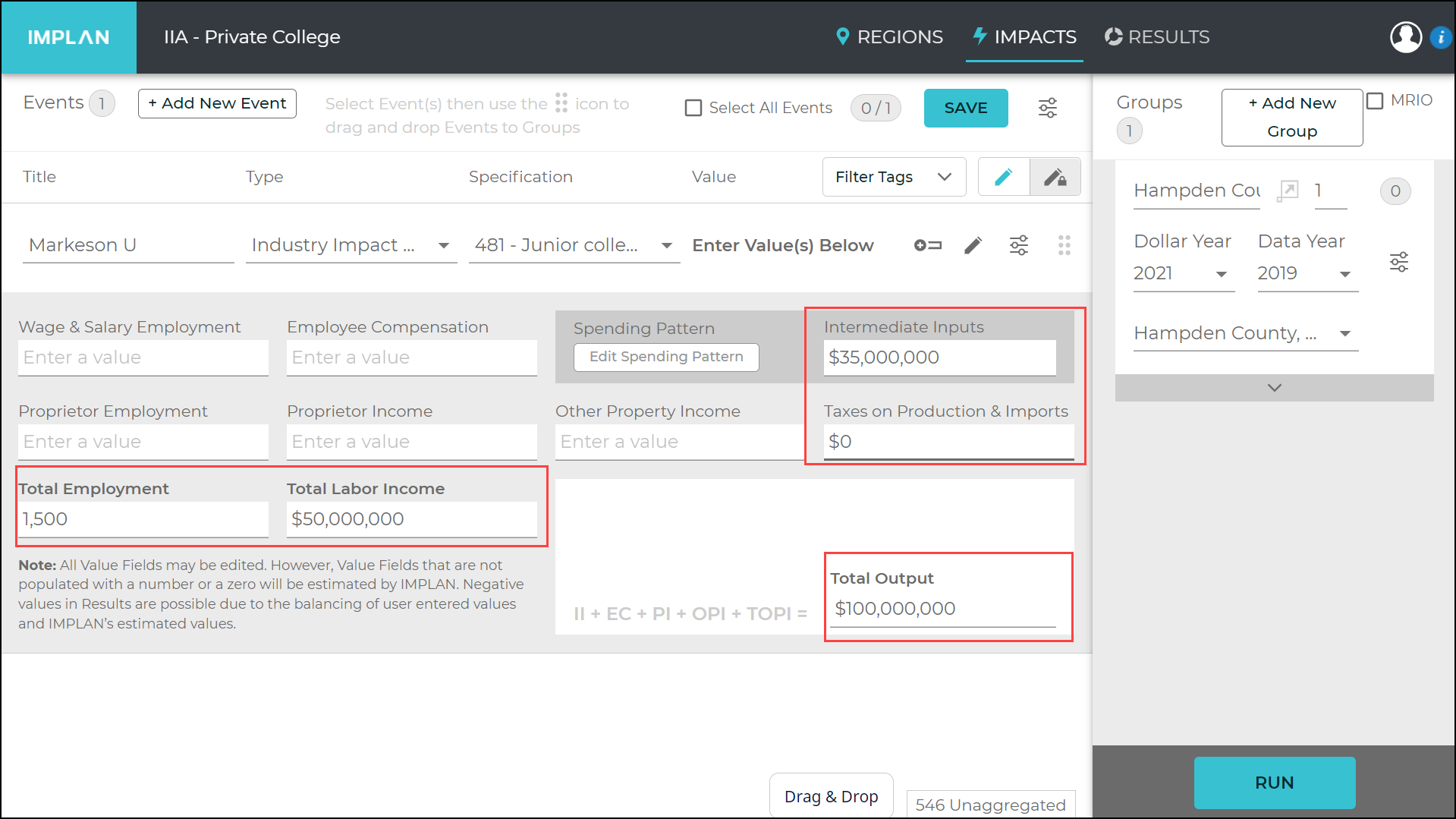Click Total Labor Income $50,000,000 field
Image resolution: width=1456 pixels, height=819 pixels.
pyautogui.click(x=412, y=519)
